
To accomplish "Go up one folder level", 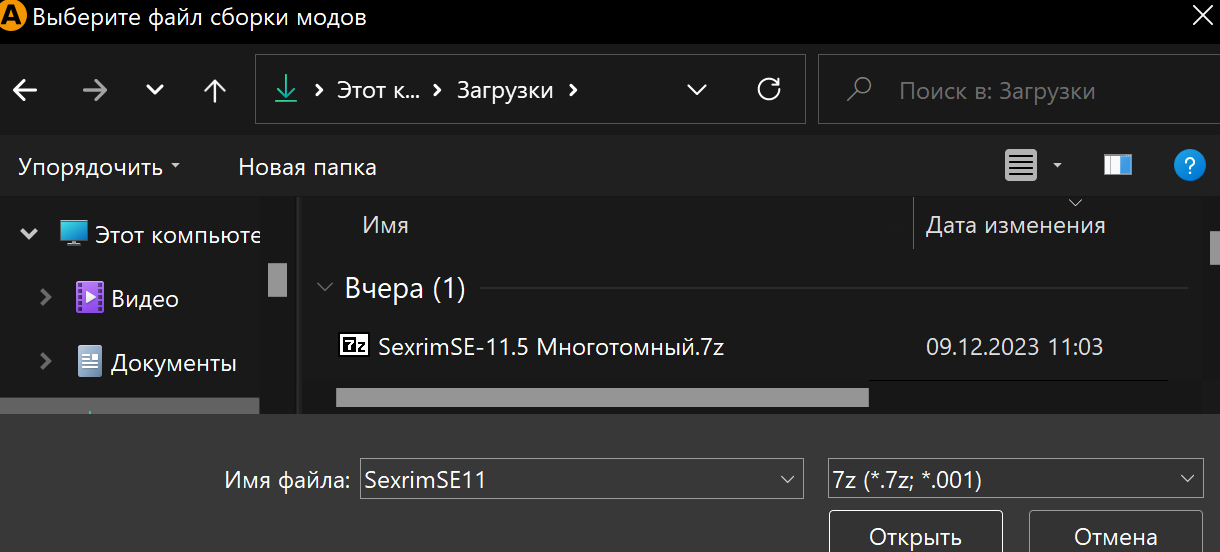I will point(214,90).
